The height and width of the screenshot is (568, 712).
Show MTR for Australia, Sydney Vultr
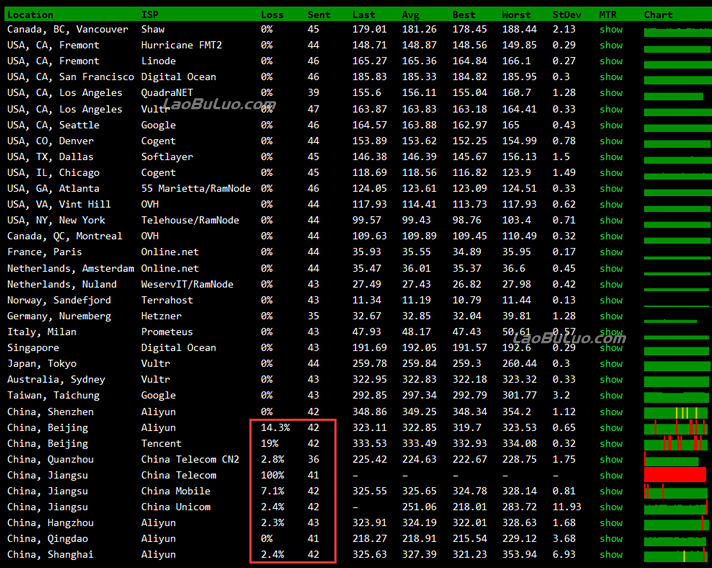611,380
